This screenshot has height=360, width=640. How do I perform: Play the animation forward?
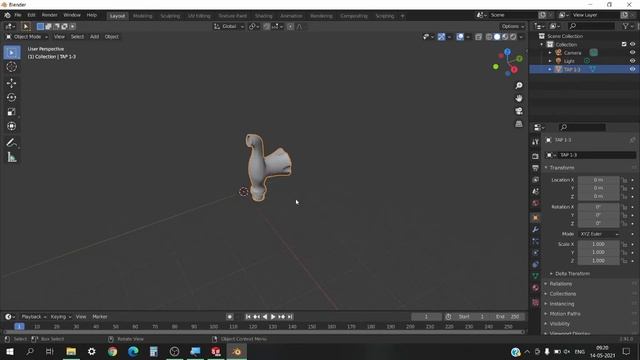(273, 317)
